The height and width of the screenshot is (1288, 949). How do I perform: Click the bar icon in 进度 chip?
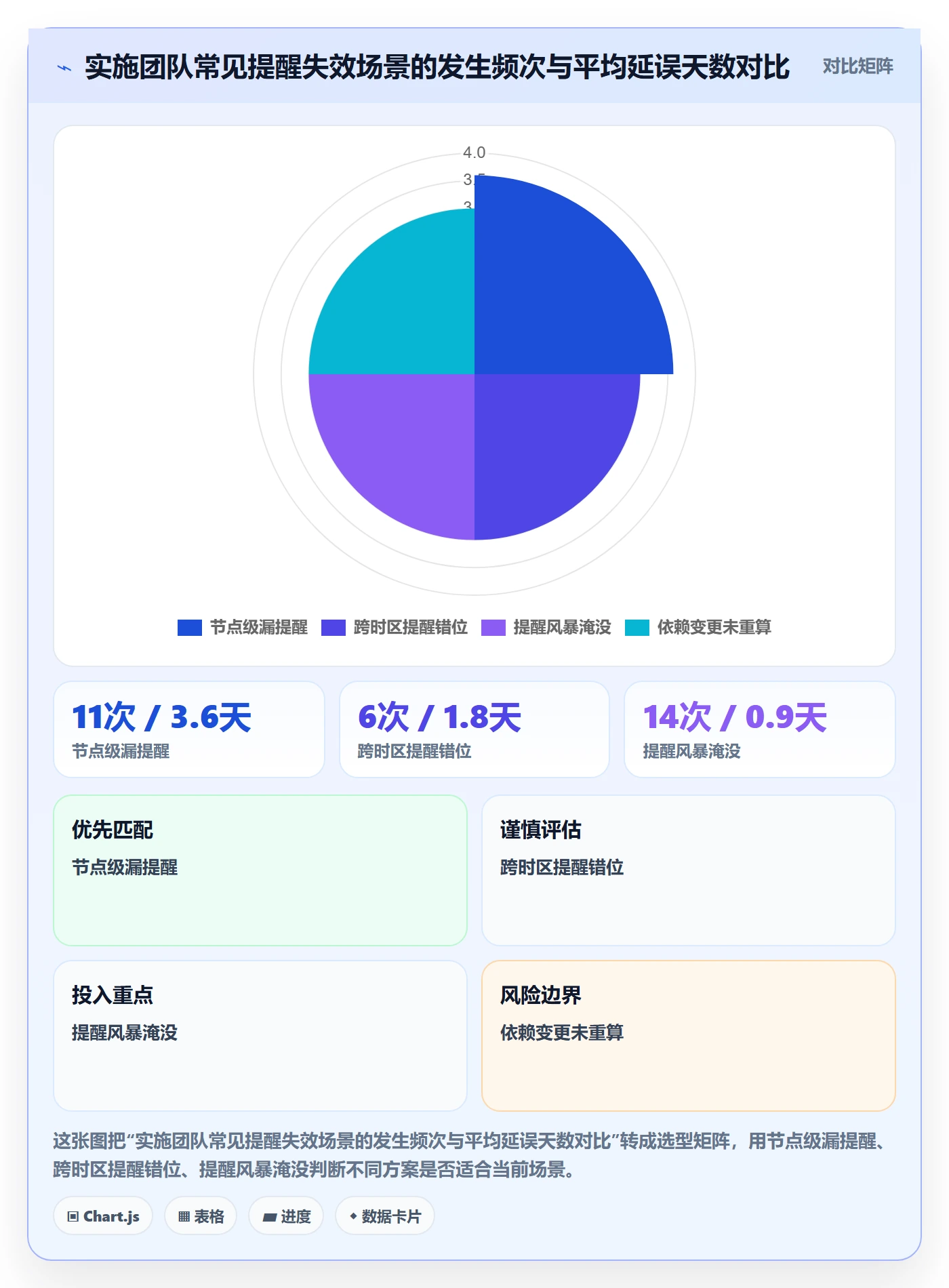(x=270, y=1217)
